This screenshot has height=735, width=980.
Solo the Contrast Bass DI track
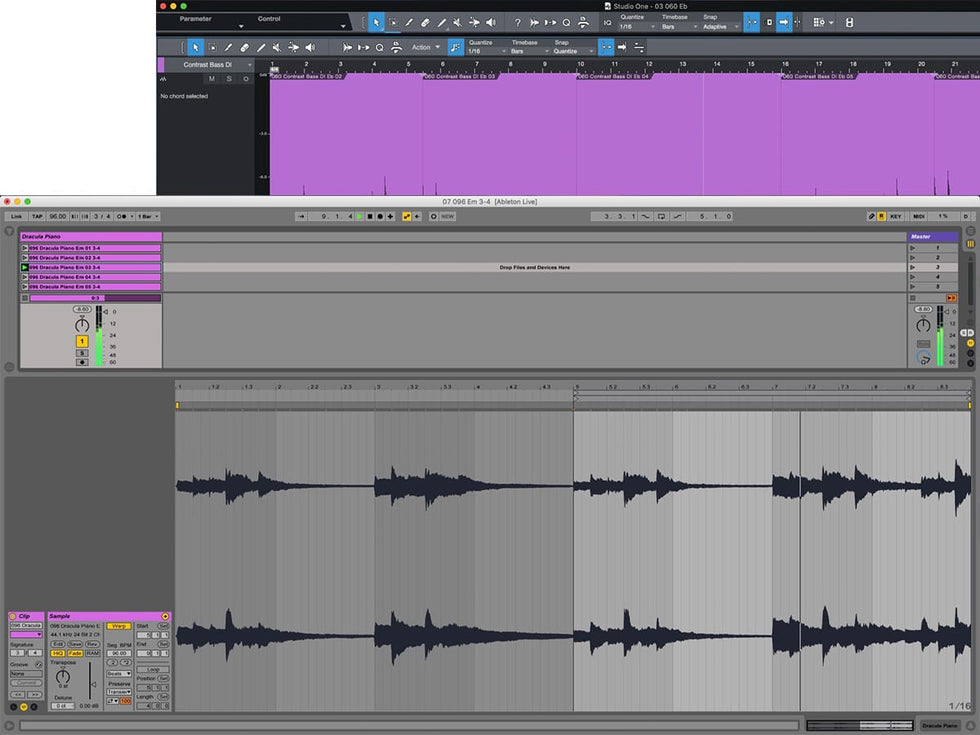point(228,79)
